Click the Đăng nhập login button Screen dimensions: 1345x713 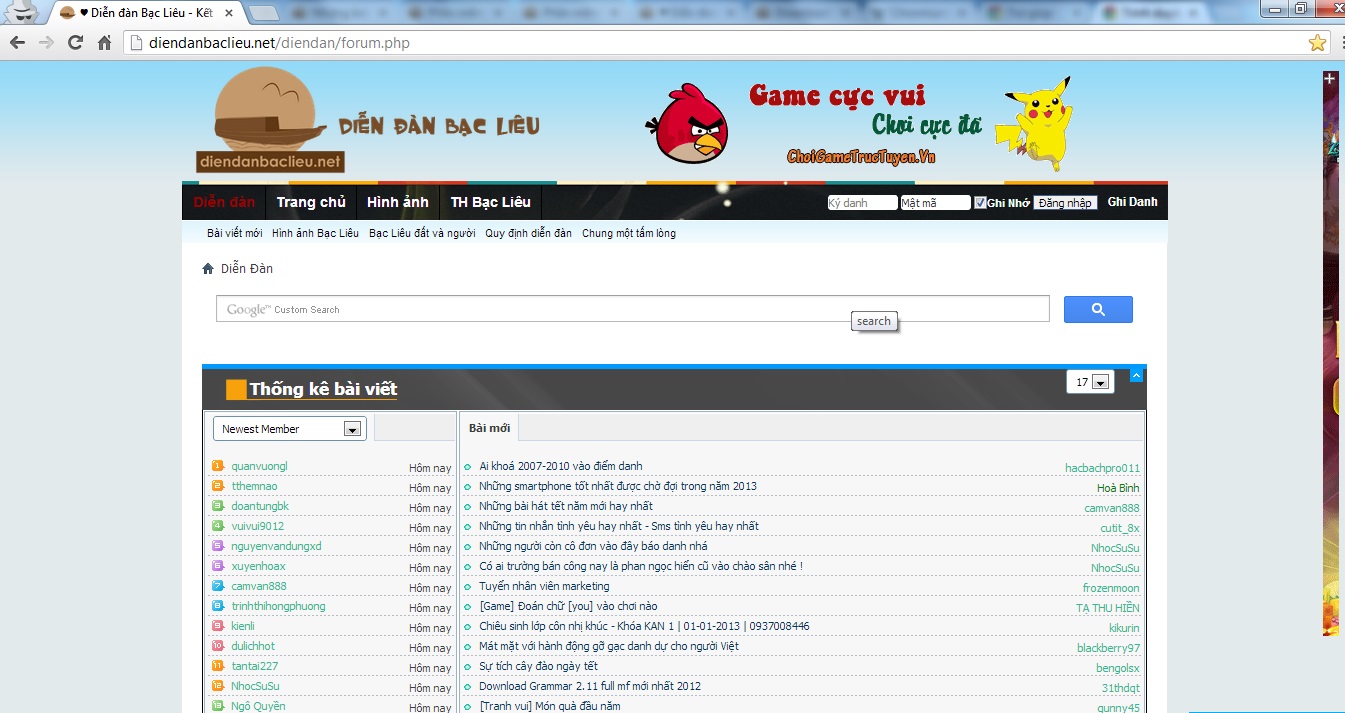point(1065,202)
